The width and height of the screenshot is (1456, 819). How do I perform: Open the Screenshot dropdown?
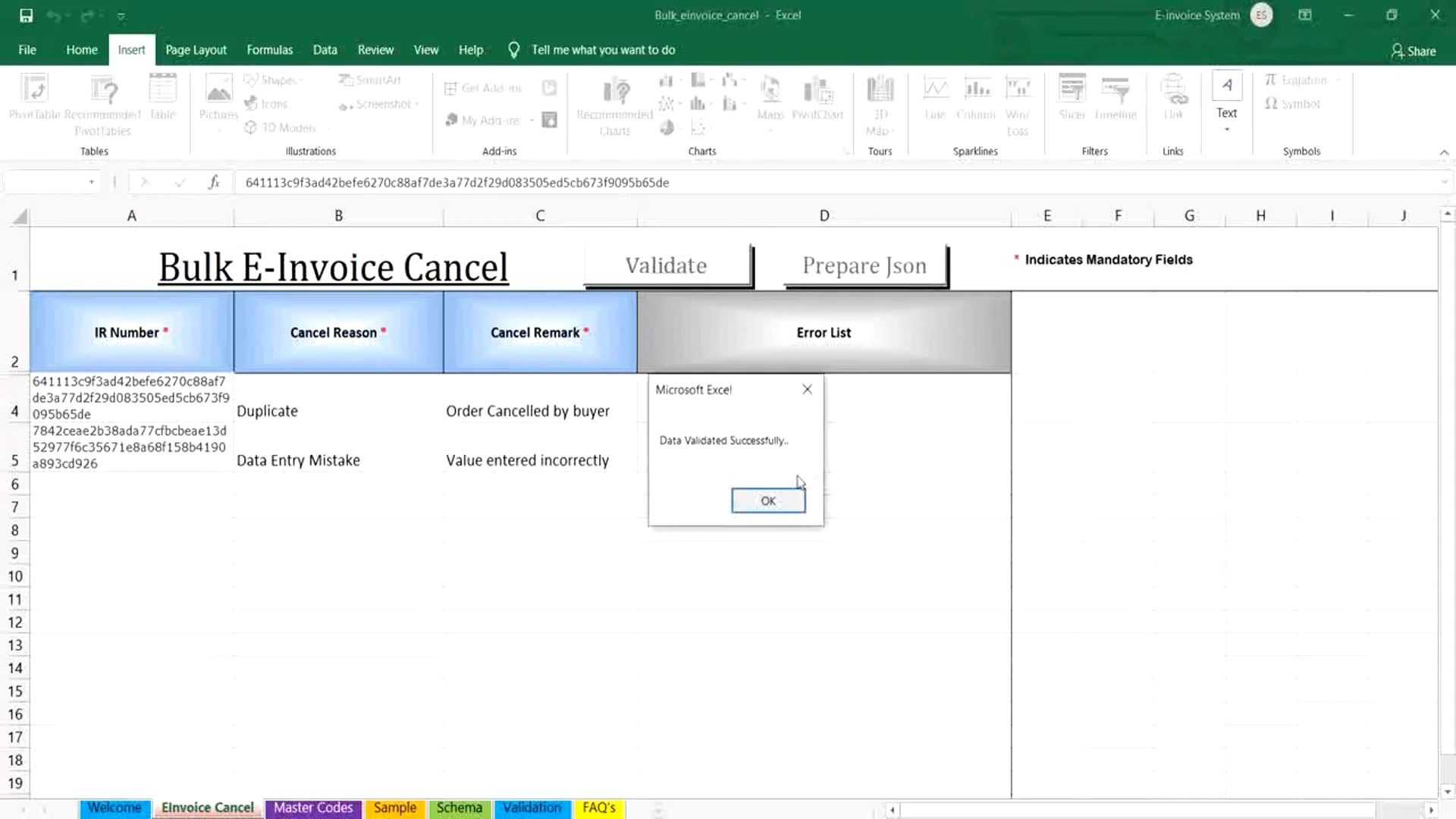click(x=378, y=104)
